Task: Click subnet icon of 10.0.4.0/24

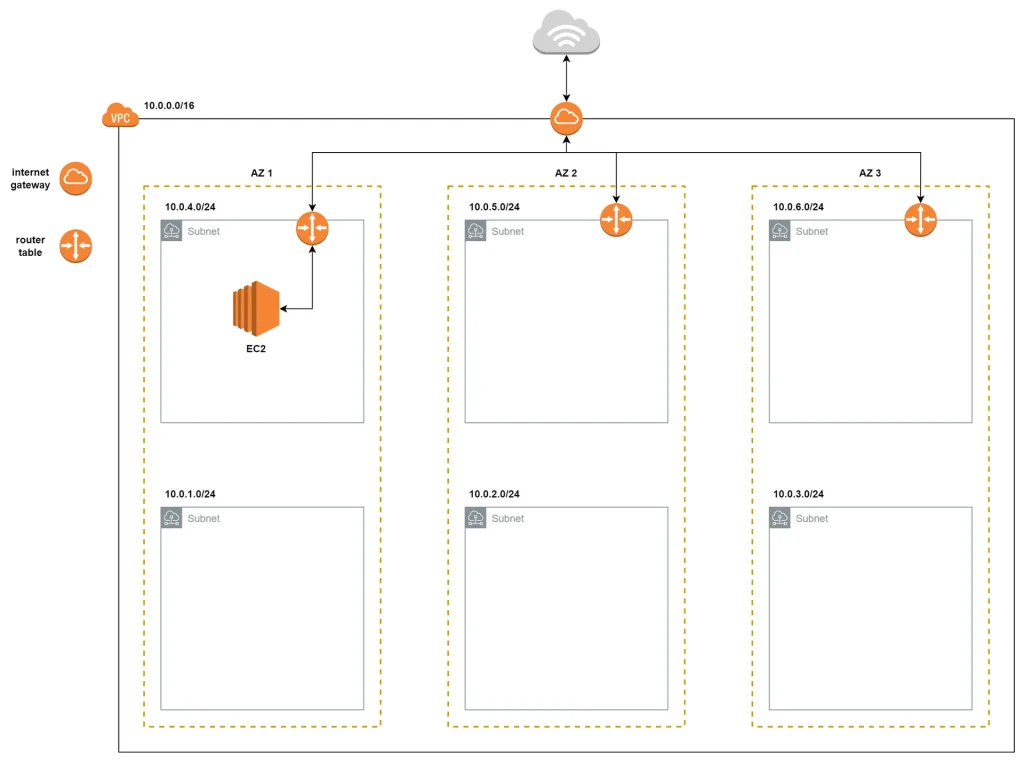Action: 172,231
